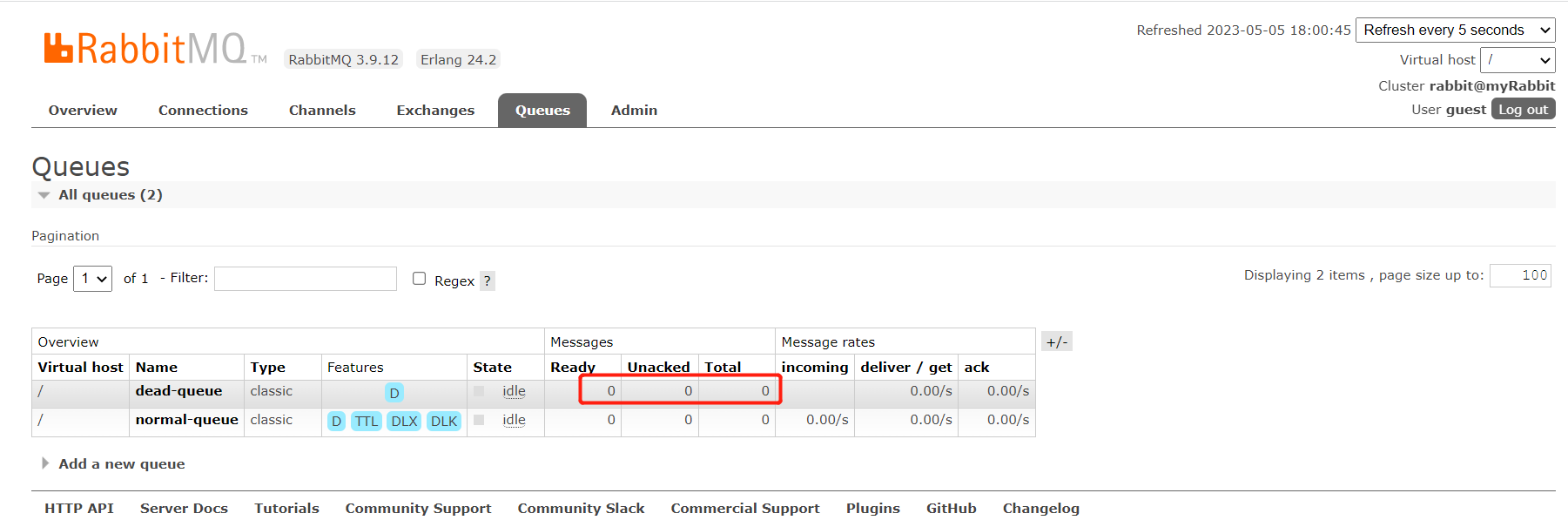The image size is (1568, 527).
Task: Click the queue Filter text field
Action: 306,279
